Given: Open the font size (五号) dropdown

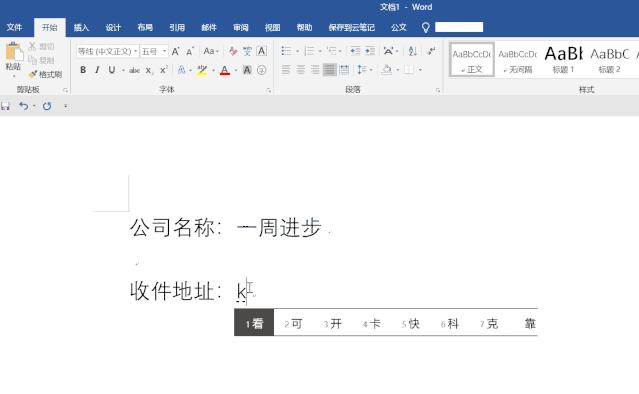Looking at the screenshot, I should (164, 51).
